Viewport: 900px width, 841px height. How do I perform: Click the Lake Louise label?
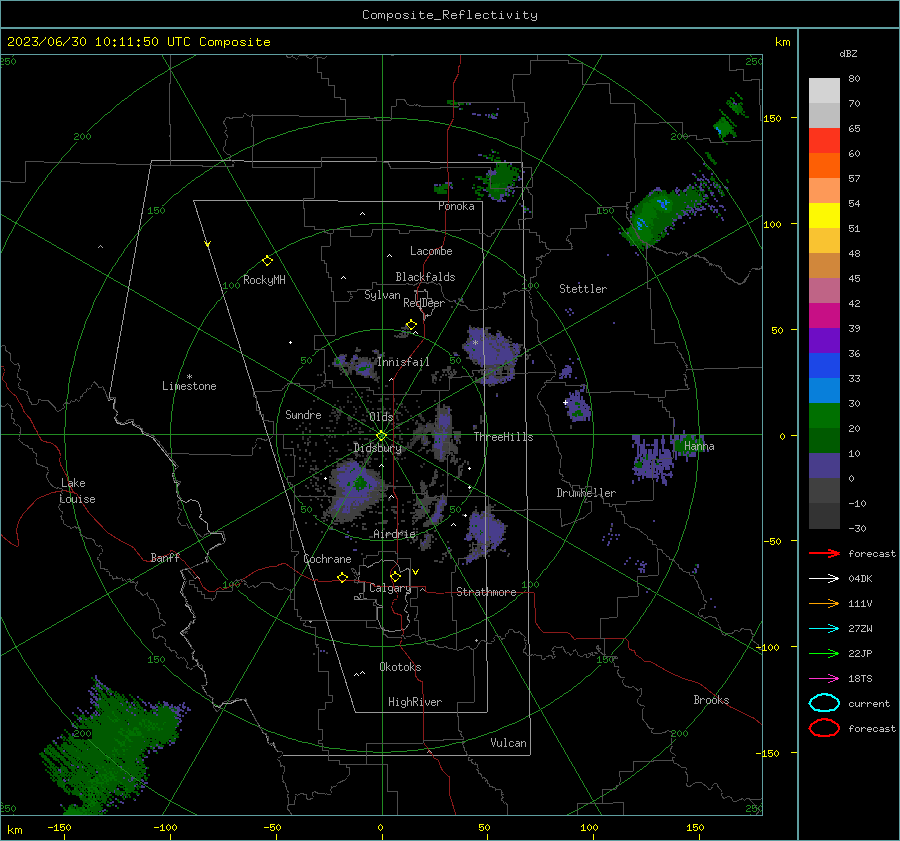pyautogui.click(x=77, y=491)
